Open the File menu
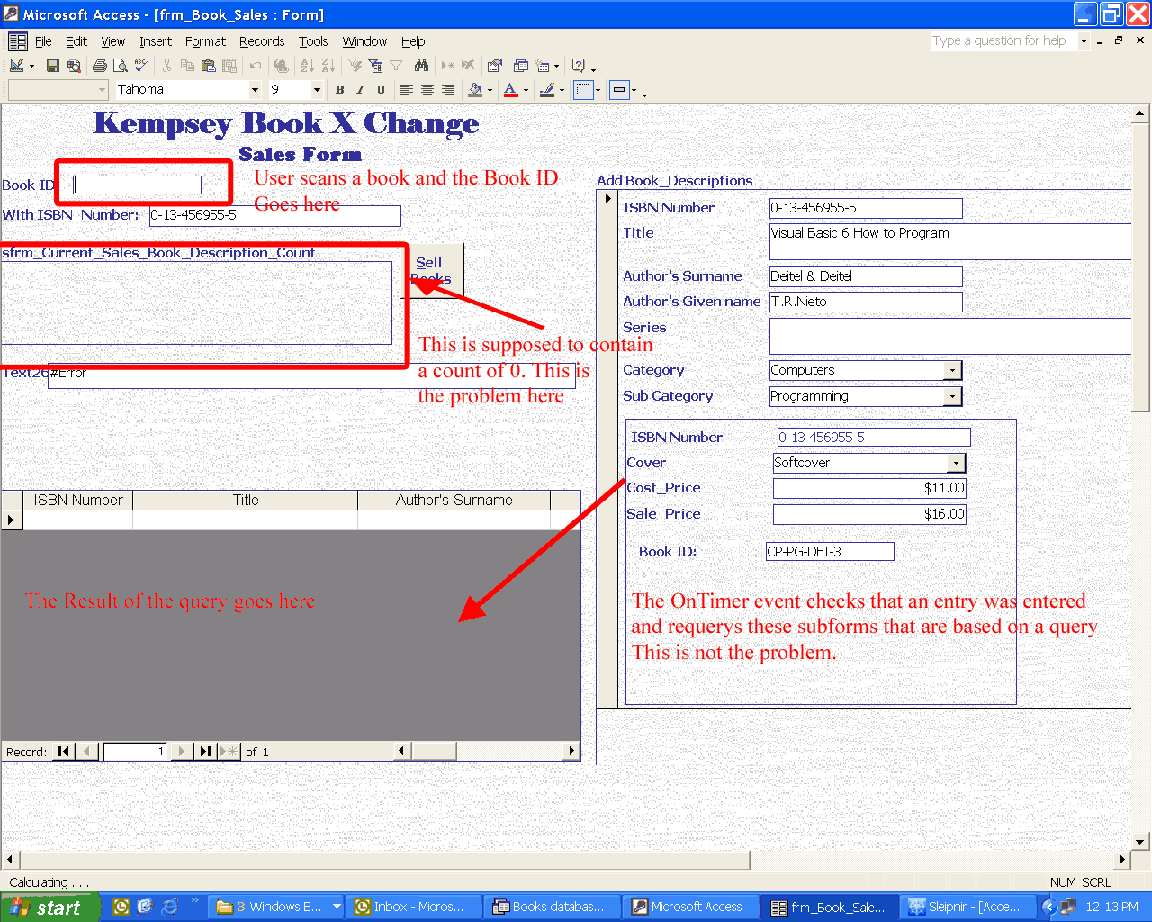Screen dimensions: 1152x922 click(43, 41)
